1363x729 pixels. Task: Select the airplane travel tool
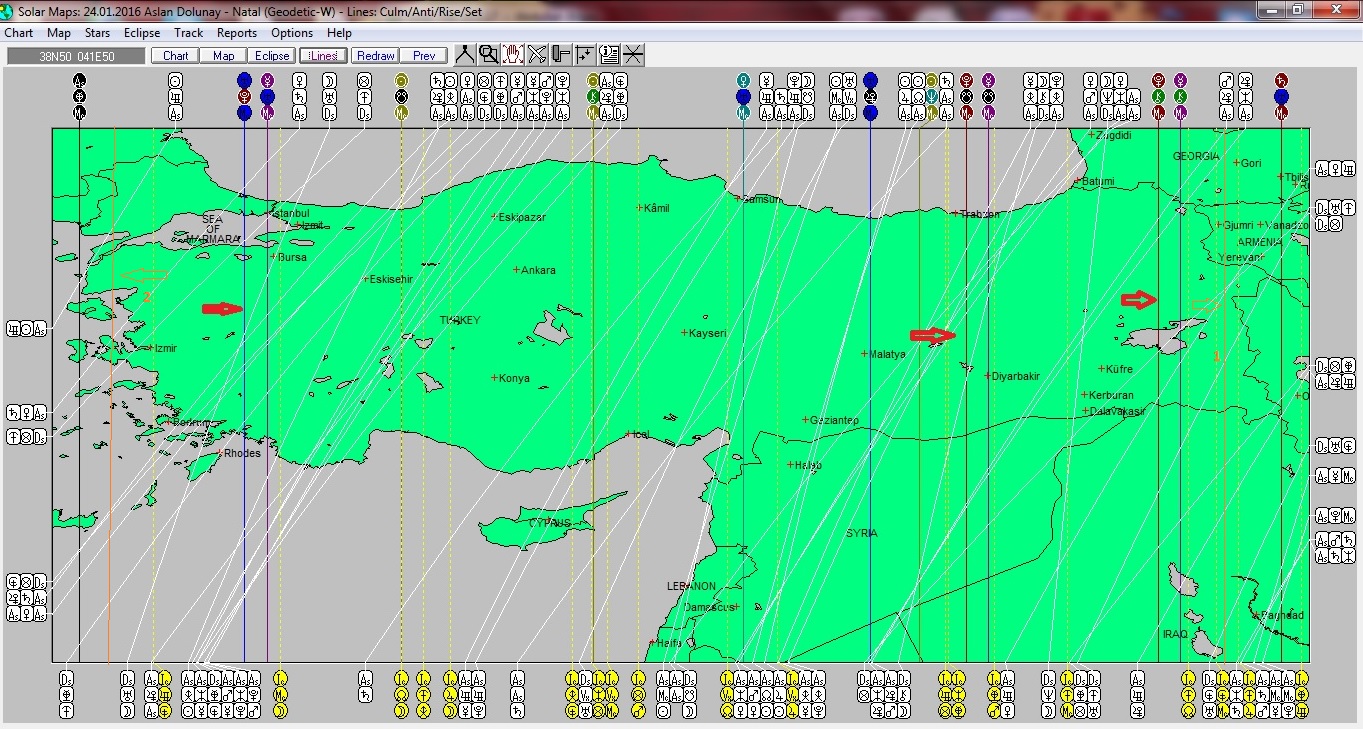[537, 55]
